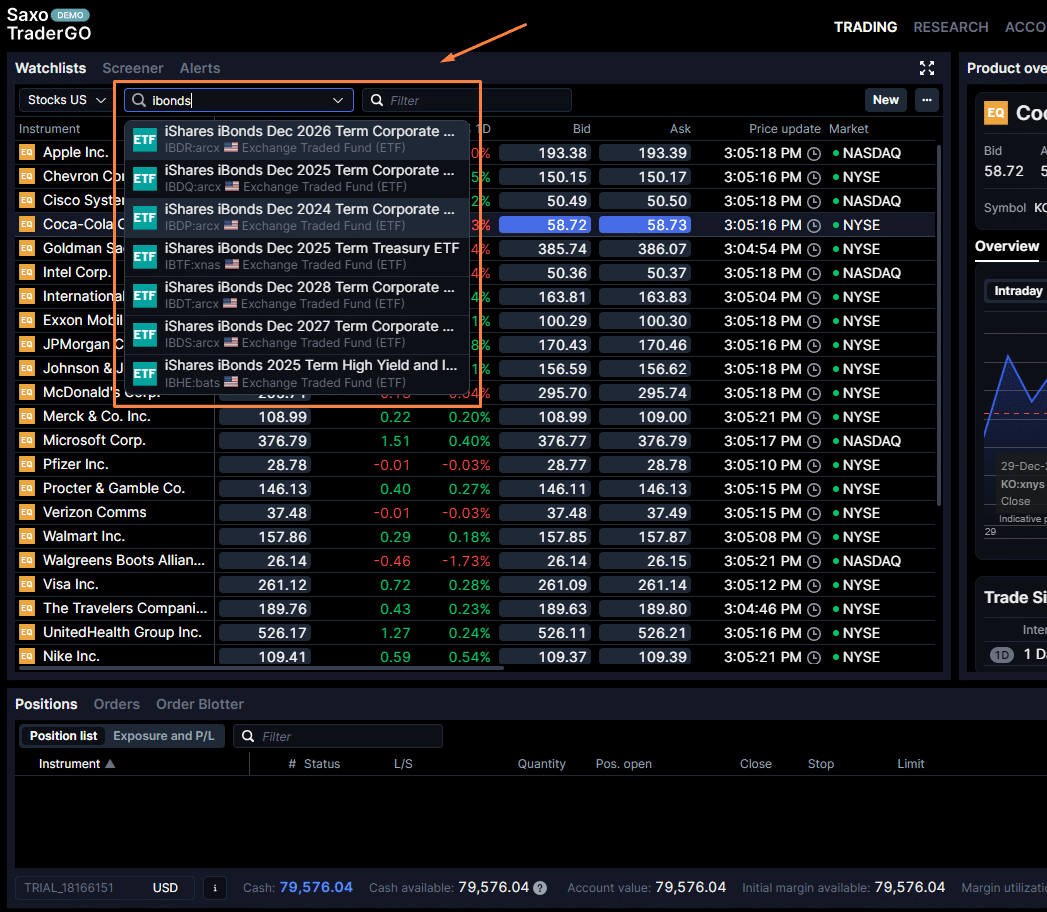
Task: Open the TRADING menu
Action: click(865, 27)
